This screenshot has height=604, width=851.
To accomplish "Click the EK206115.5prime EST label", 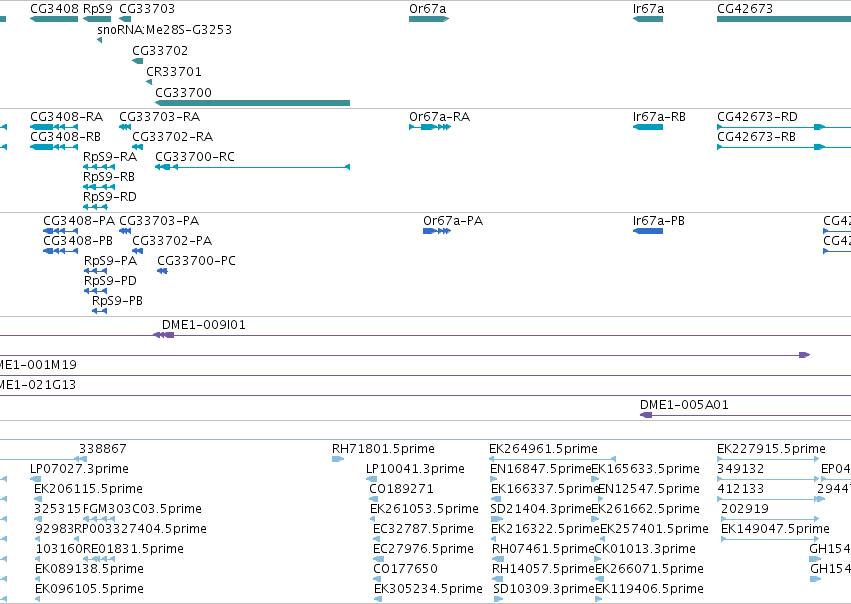I will [x=88, y=489].
